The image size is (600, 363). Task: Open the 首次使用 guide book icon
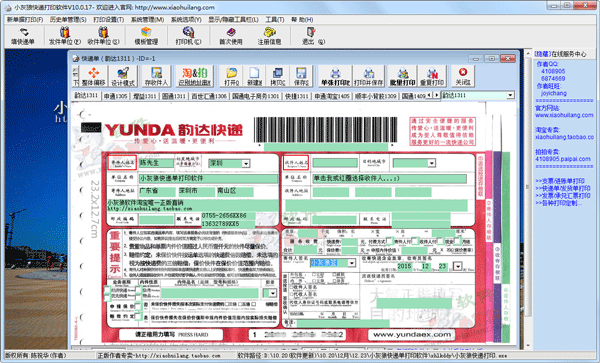[231, 36]
